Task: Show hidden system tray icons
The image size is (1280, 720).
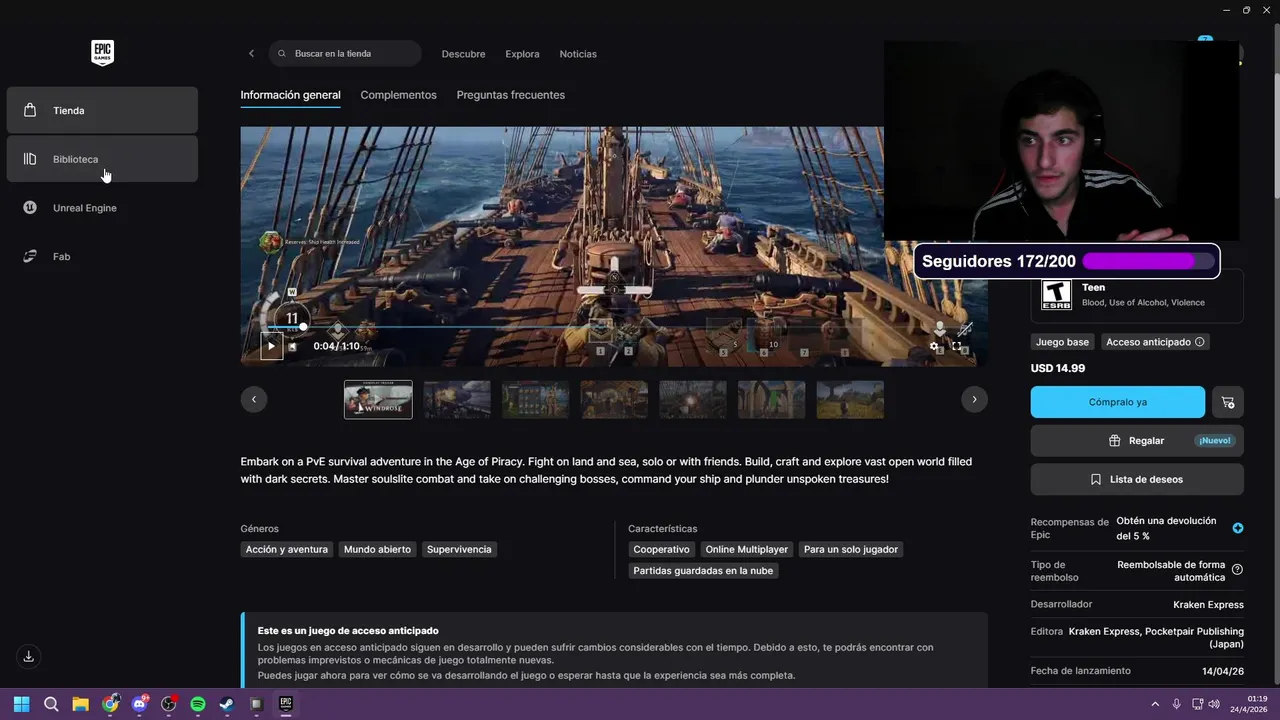Action: (x=1155, y=704)
